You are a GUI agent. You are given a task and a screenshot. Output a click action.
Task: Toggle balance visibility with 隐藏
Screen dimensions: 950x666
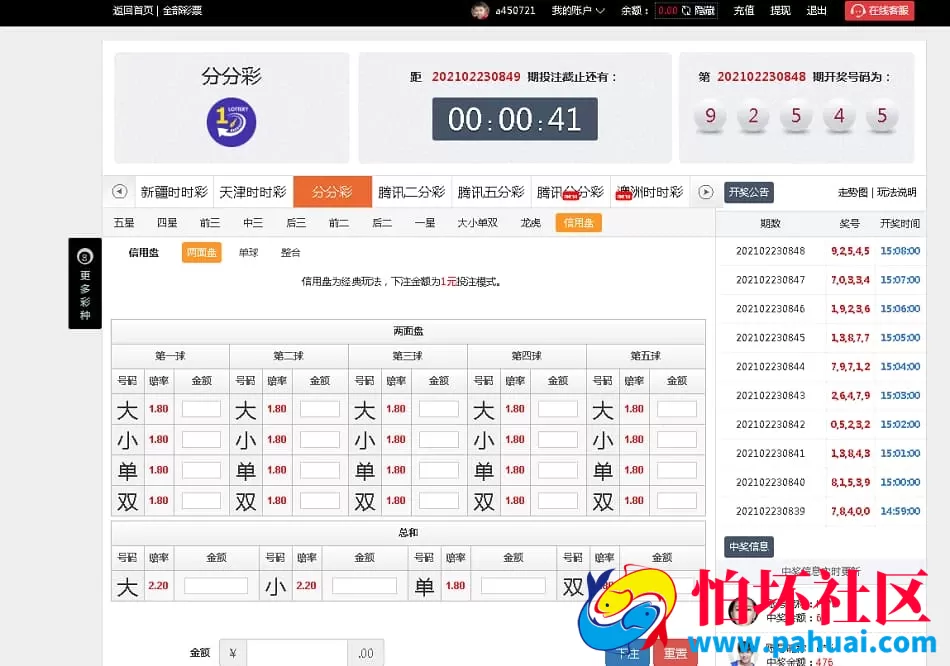706,11
